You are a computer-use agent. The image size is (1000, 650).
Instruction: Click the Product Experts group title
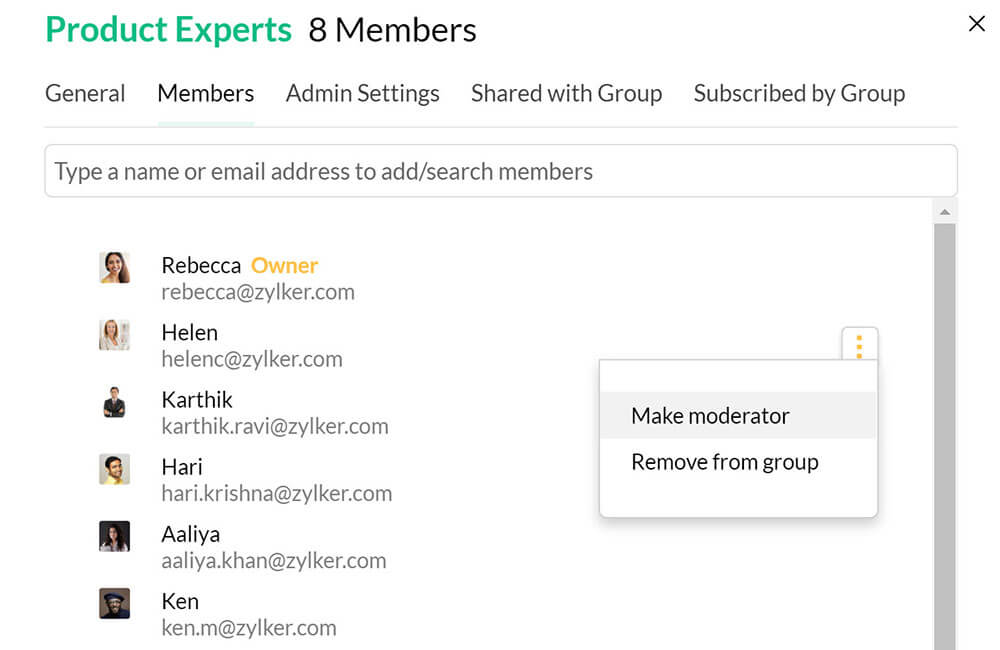(x=168, y=30)
